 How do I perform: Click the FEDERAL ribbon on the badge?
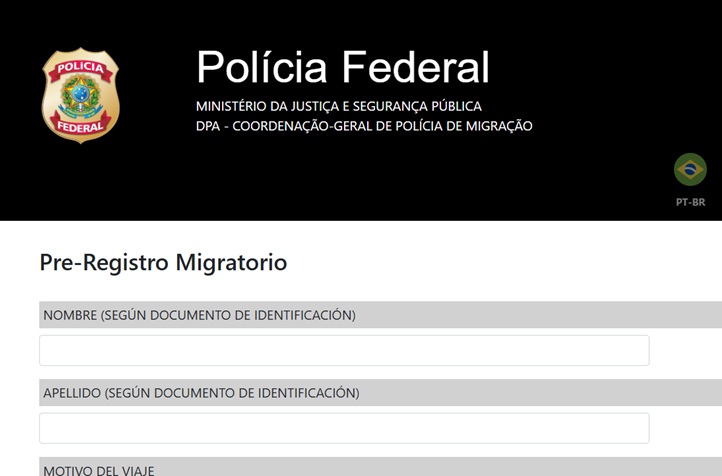tap(80, 127)
